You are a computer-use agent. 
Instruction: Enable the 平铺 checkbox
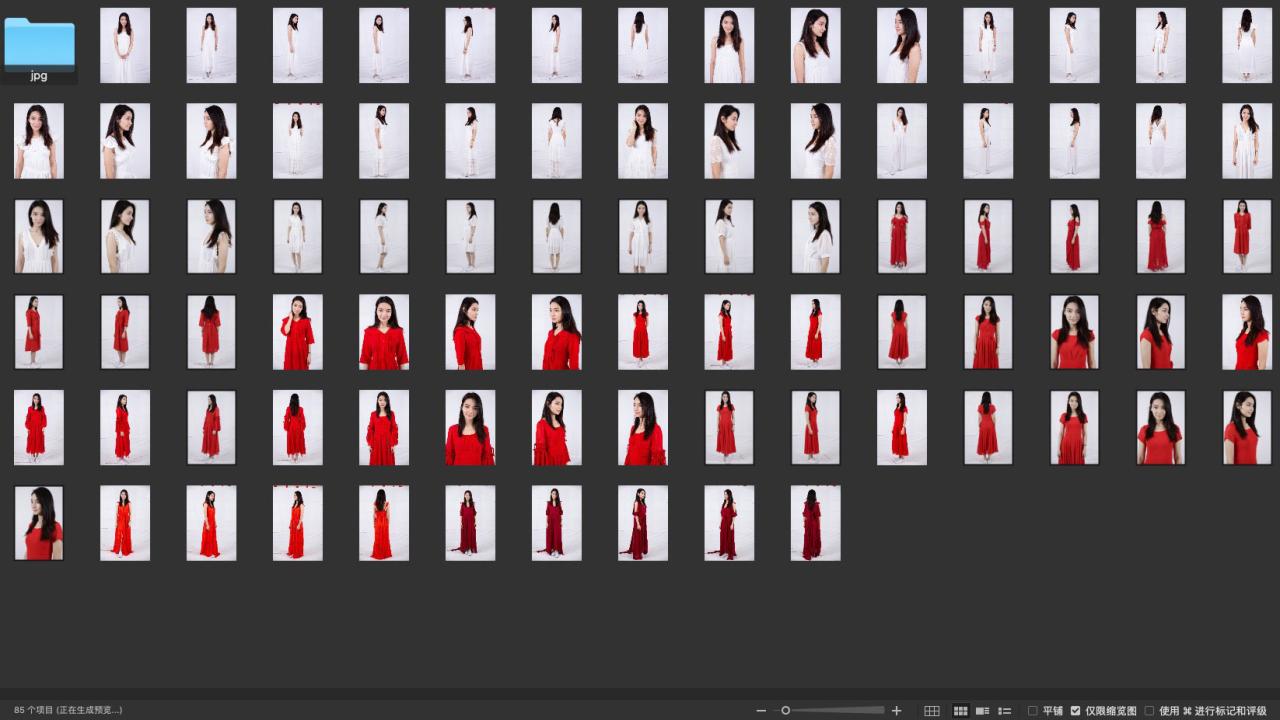(x=1033, y=711)
